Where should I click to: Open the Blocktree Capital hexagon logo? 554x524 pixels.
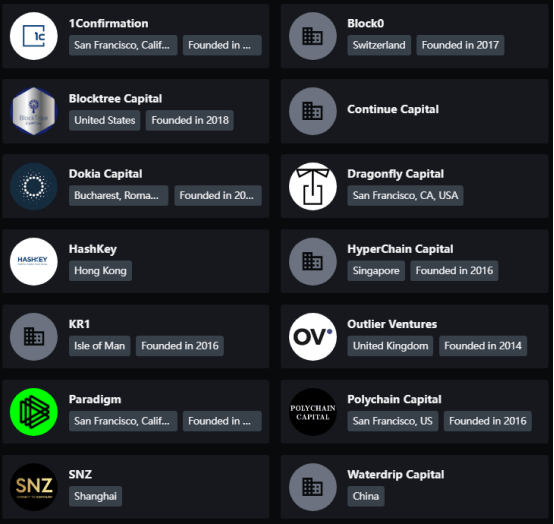[x=34, y=111]
